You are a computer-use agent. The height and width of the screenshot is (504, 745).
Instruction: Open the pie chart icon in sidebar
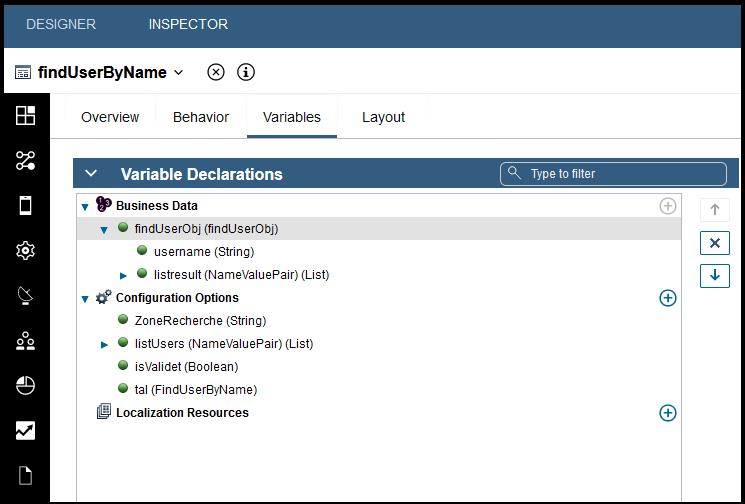(26, 386)
